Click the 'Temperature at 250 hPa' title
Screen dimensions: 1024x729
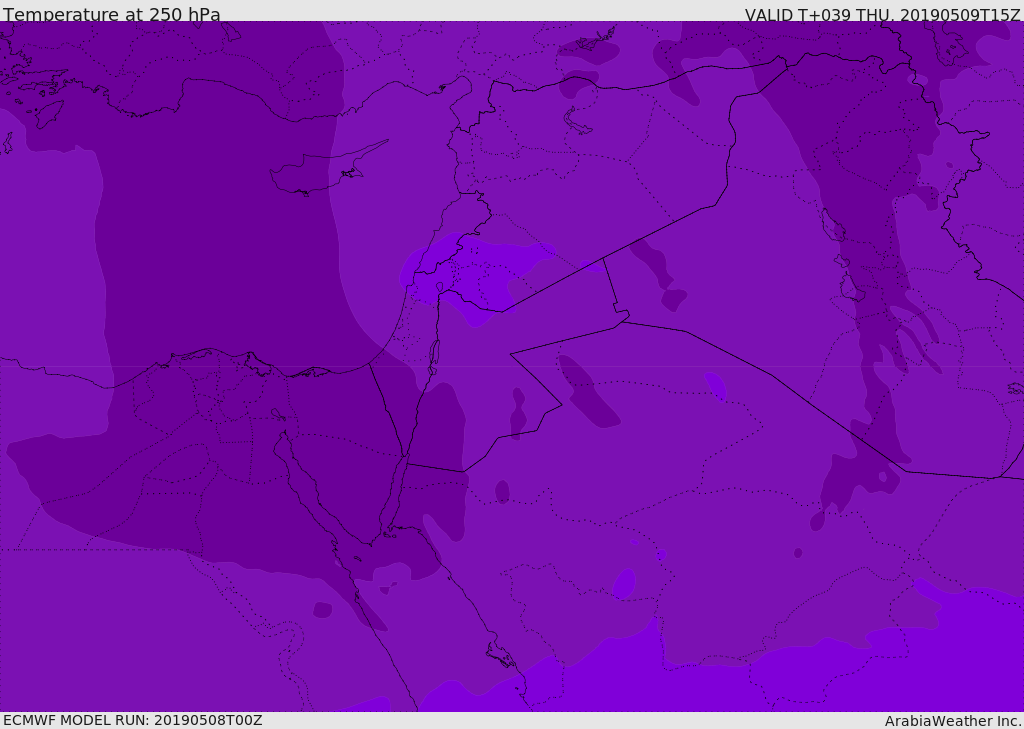click(111, 14)
